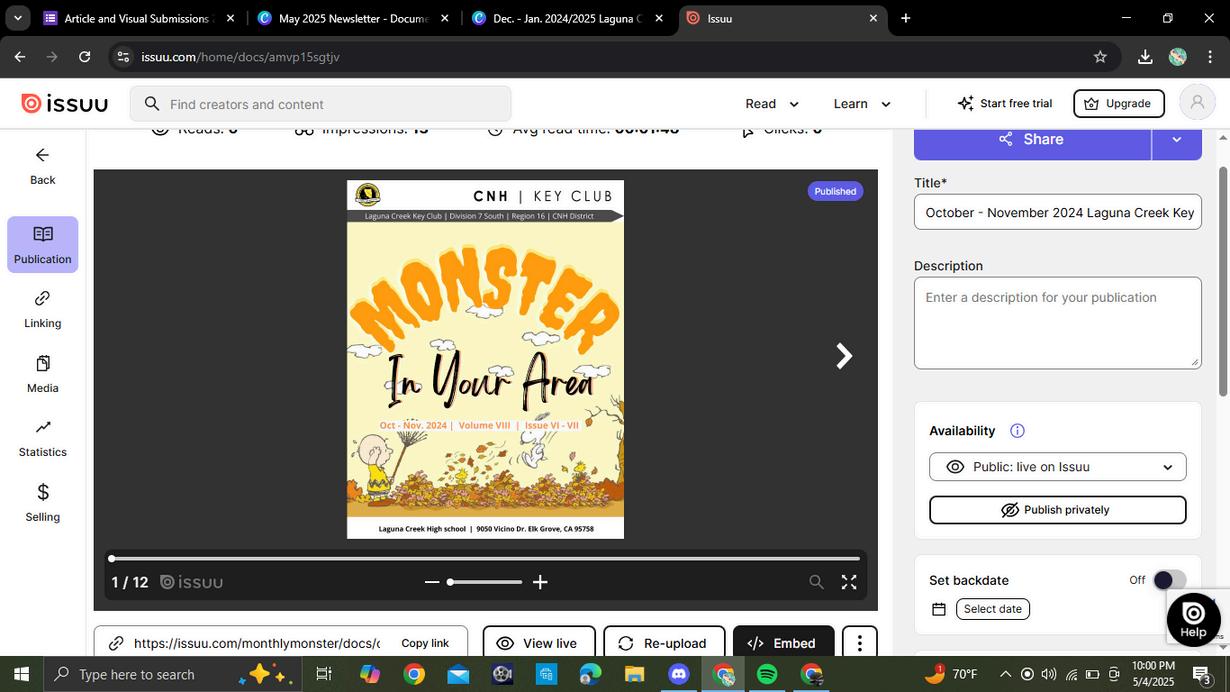This screenshot has width=1230, height=692.
Task: Open a new Chrome tab
Action: click(x=905, y=18)
